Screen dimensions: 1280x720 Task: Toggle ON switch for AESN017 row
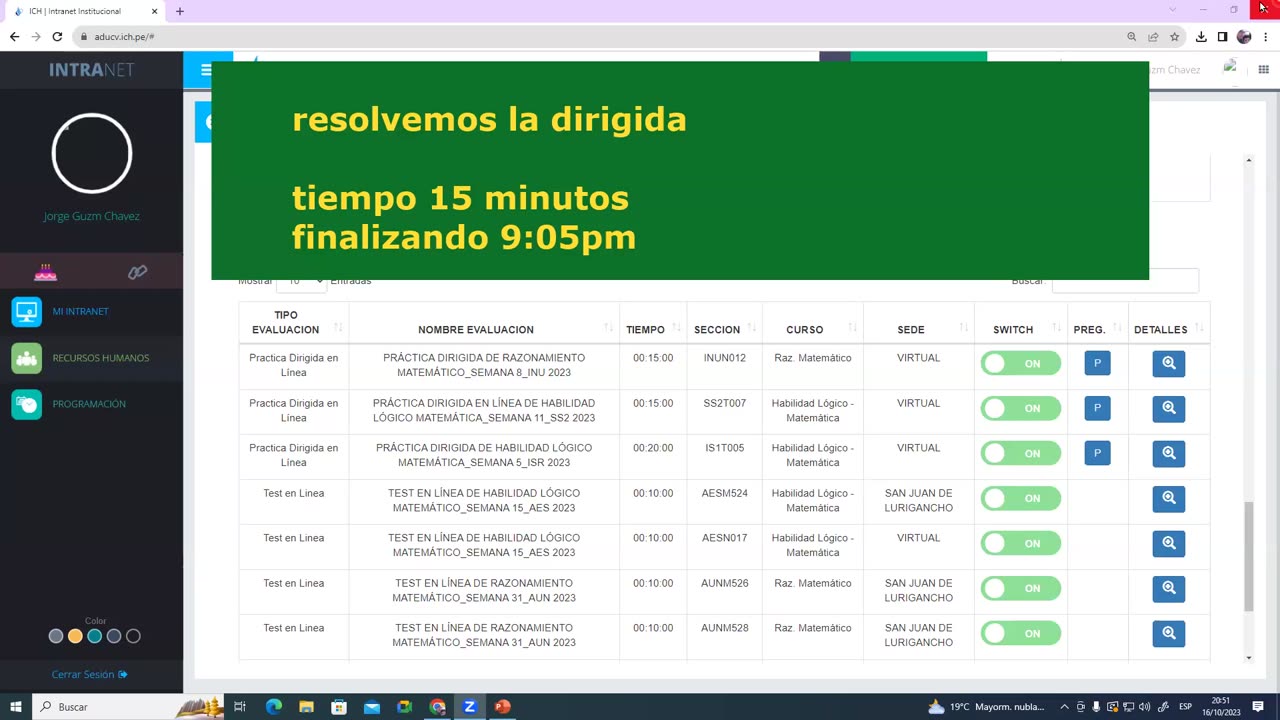coord(1020,543)
